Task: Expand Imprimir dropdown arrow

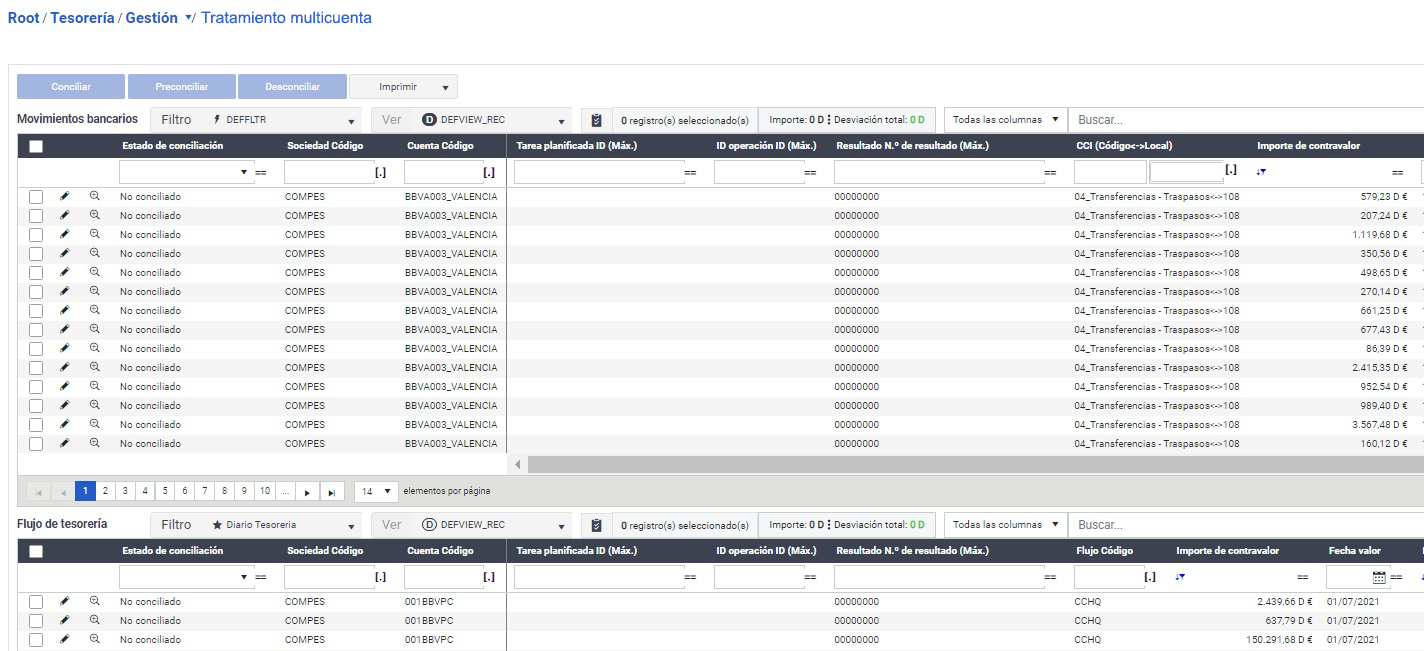Action: [445, 87]
